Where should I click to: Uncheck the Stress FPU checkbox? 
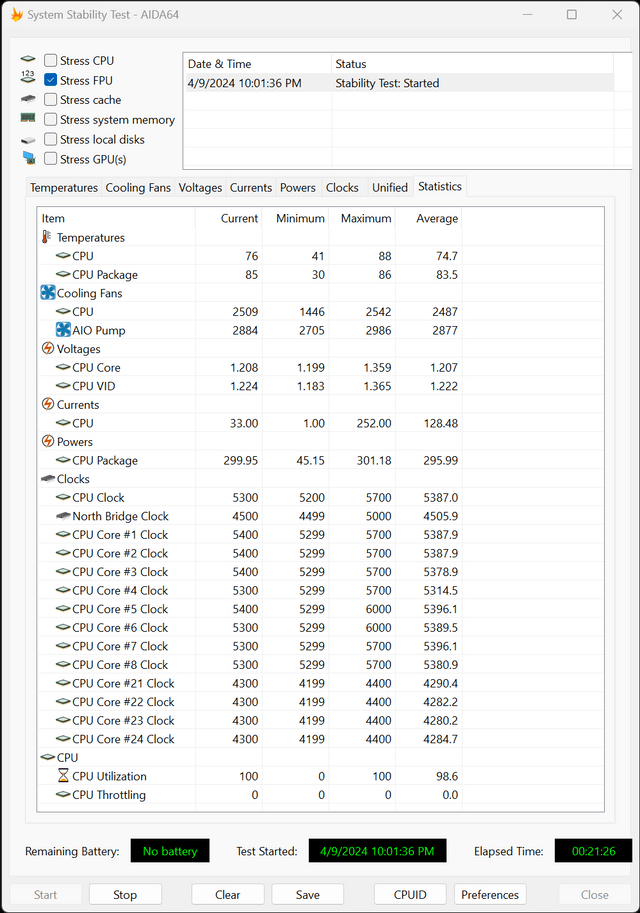[51, 80]
